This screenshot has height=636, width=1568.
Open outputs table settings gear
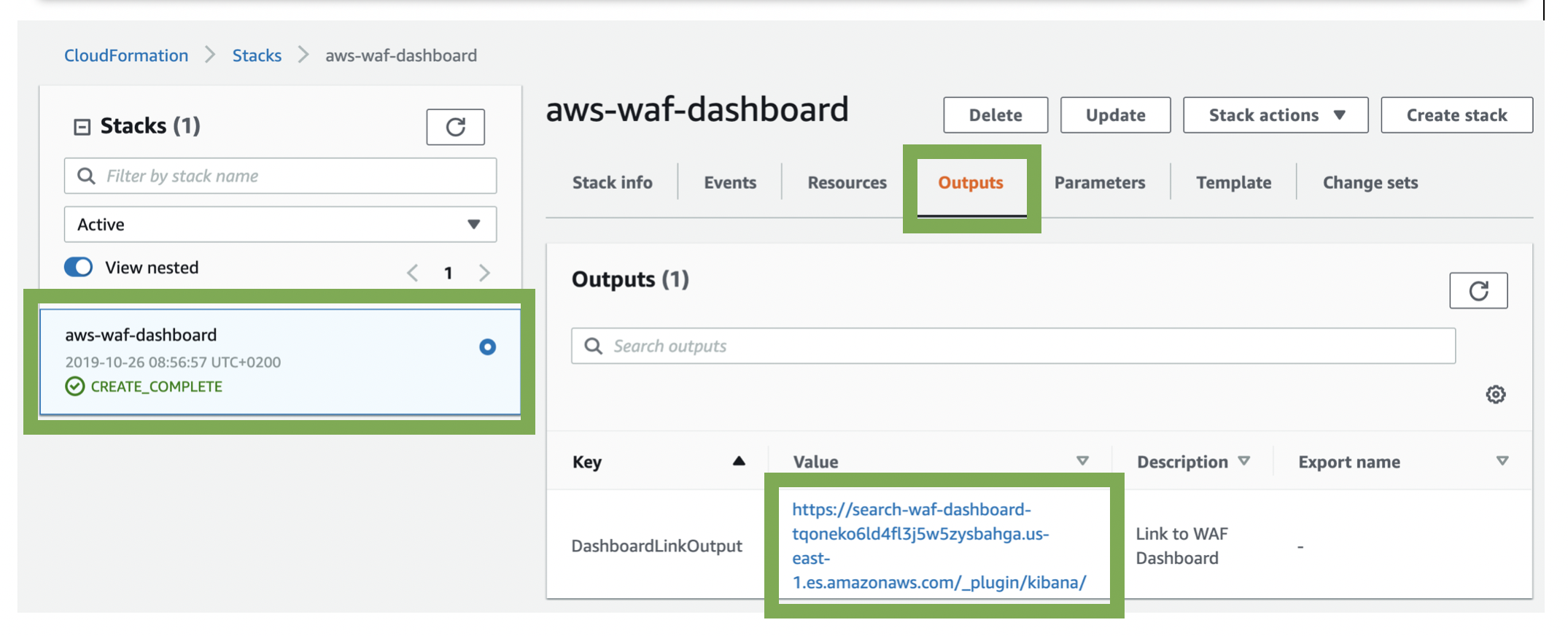1496,395
